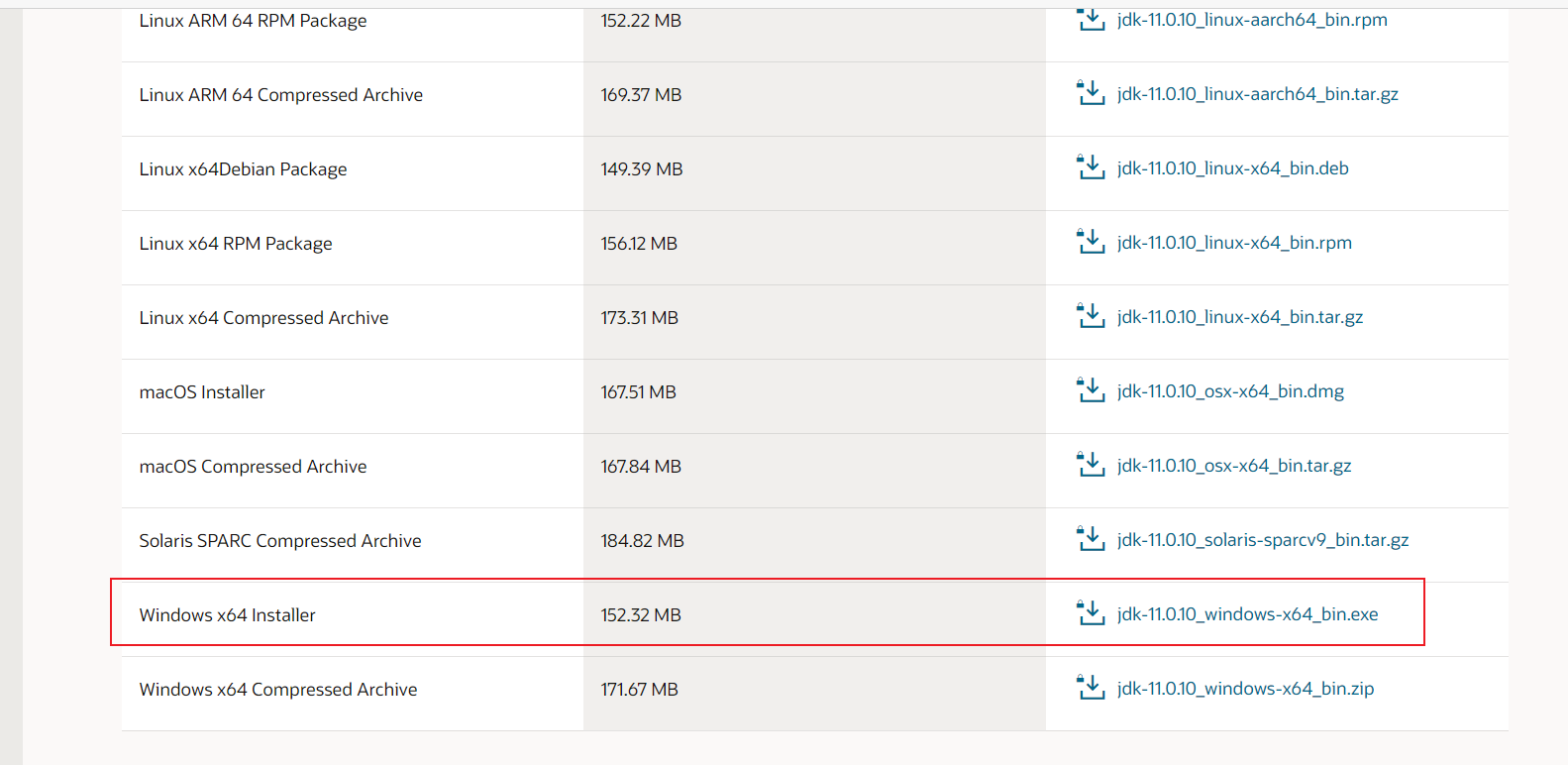1568x765 pixels.
Task: Click download icon for linux-aarch64_bin.tar.gz
Action: click(1091, 92)
